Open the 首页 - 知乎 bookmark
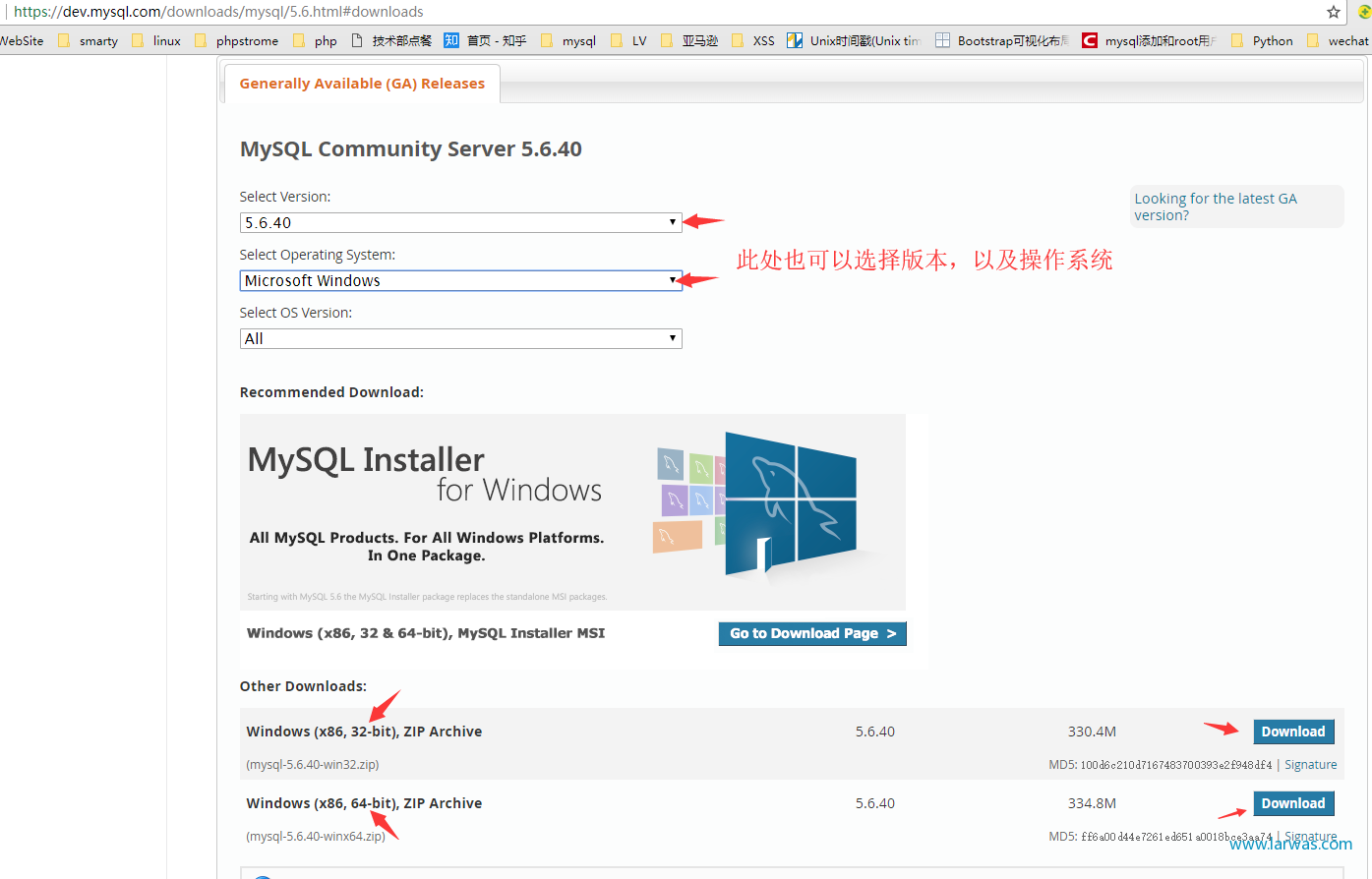The width and height of the screenshot is (1372, 879). click(485, 40)
